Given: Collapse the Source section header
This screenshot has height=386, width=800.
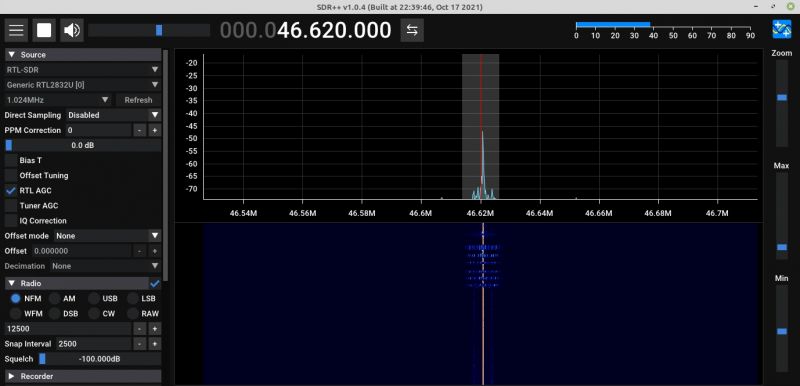Looking at the screenshot, I should pos(83,55).
